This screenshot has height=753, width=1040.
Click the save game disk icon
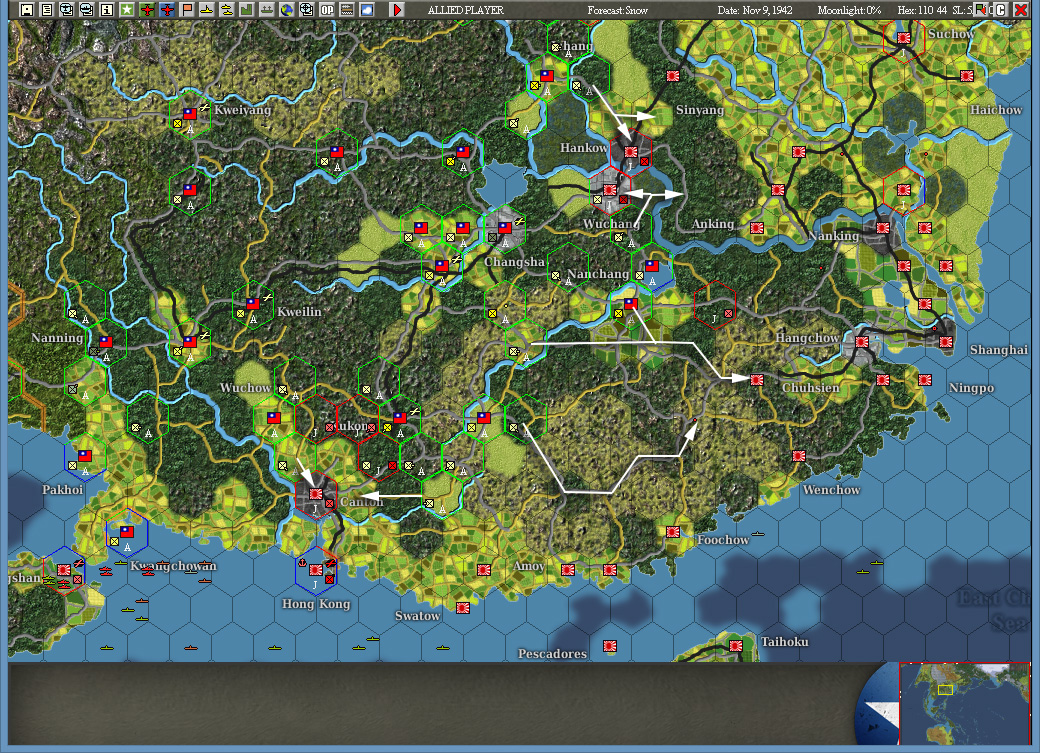pyautogui.click(x=27, y=9)
